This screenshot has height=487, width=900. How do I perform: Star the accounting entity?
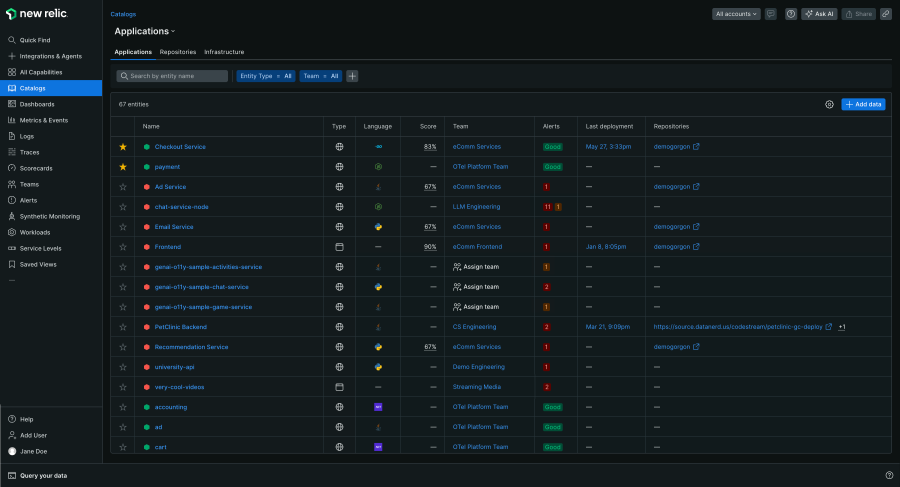coord(123,407)
